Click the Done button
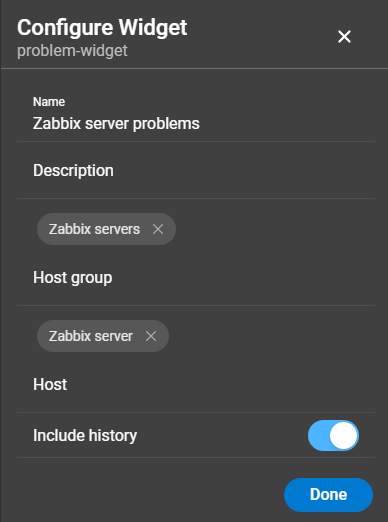 click(328, 495)
